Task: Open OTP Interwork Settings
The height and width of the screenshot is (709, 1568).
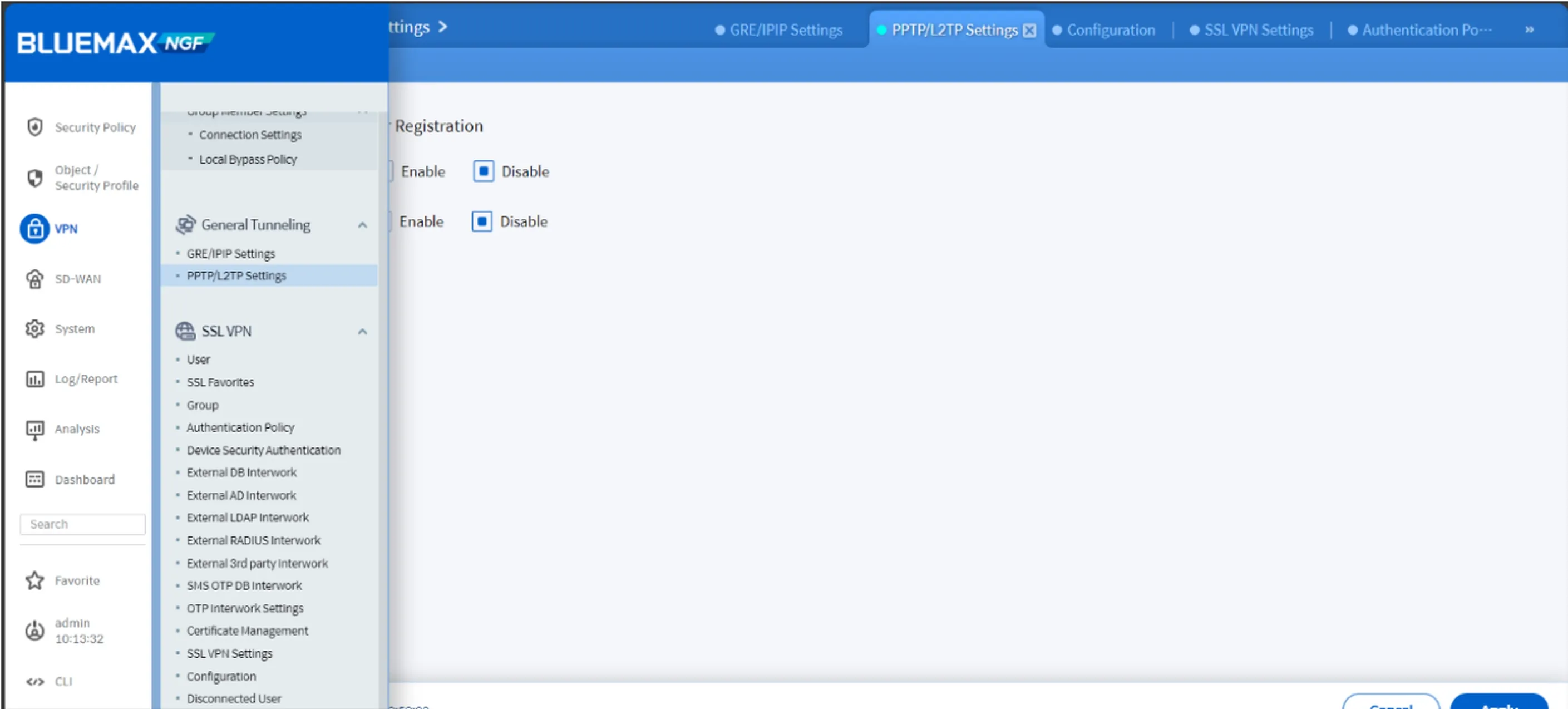Action: click(245, 609)
